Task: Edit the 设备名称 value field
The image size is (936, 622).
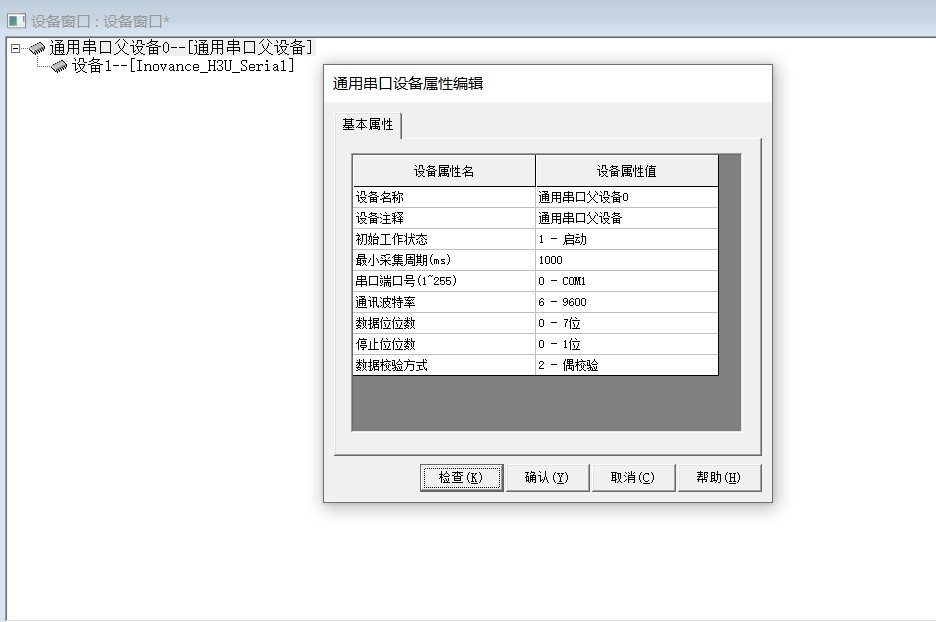Action: 626,197
